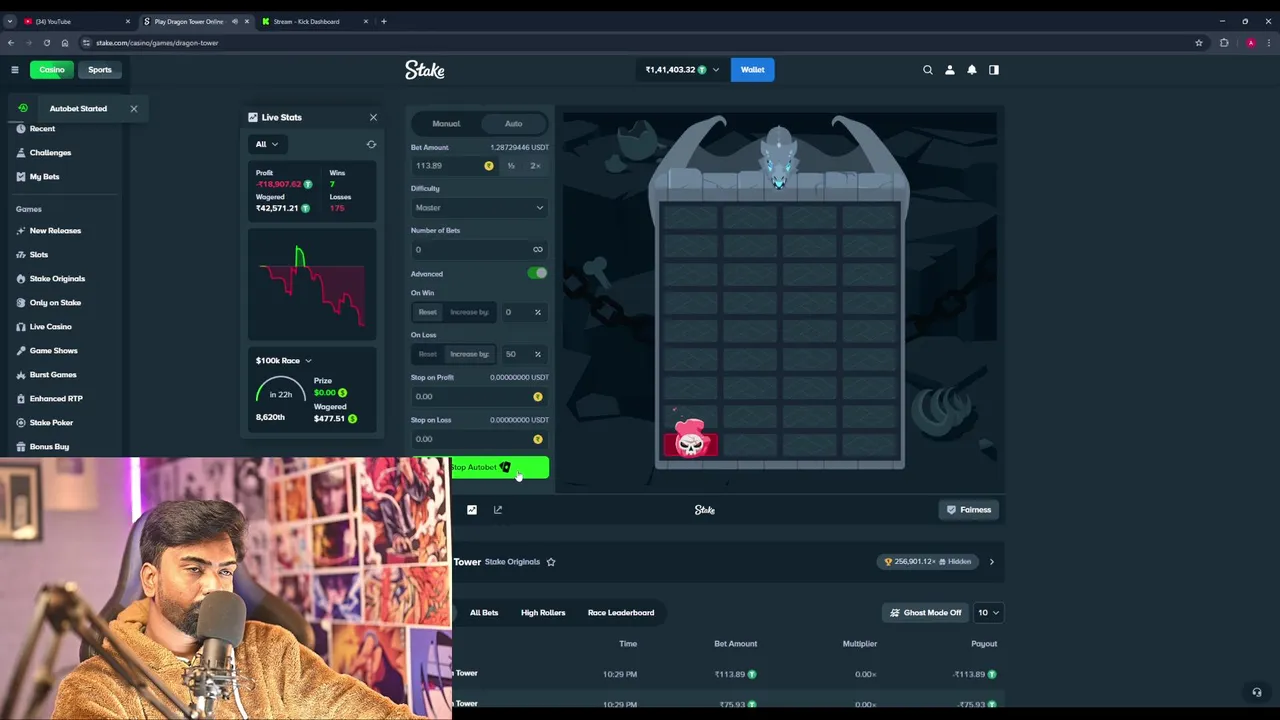Click the live stats chart icon below game
This screenshot has height=720, width=1280.
point(472,510)
